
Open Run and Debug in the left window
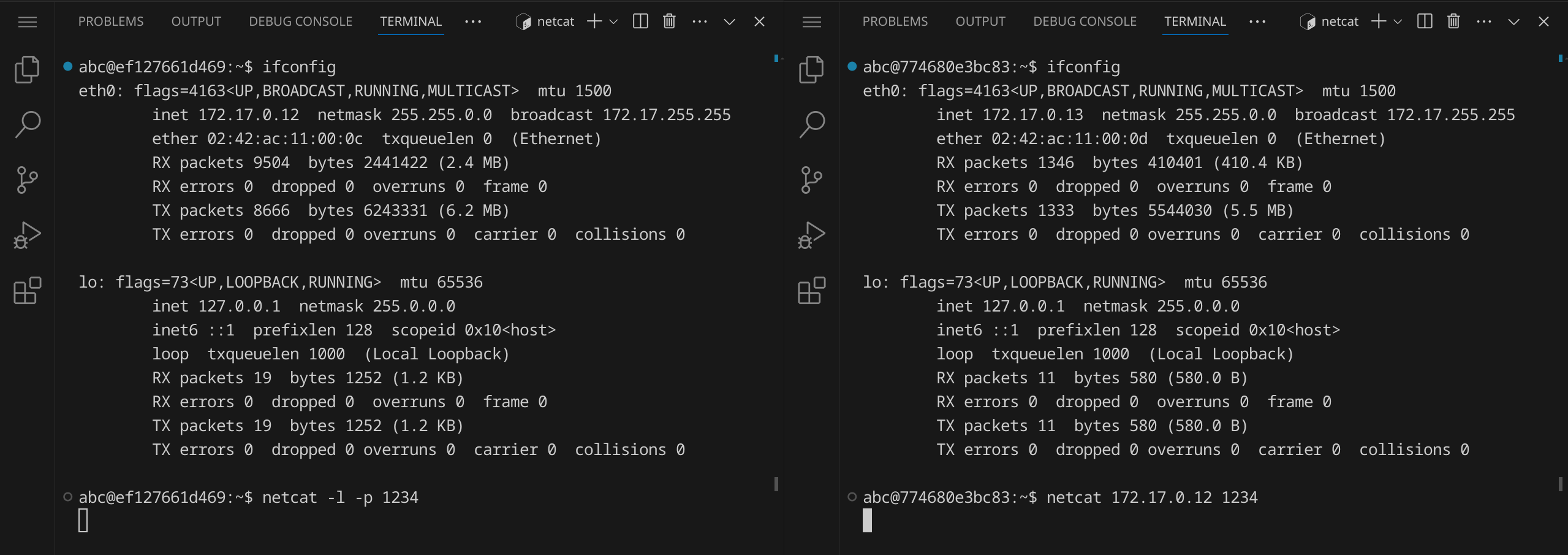[27, 235]
